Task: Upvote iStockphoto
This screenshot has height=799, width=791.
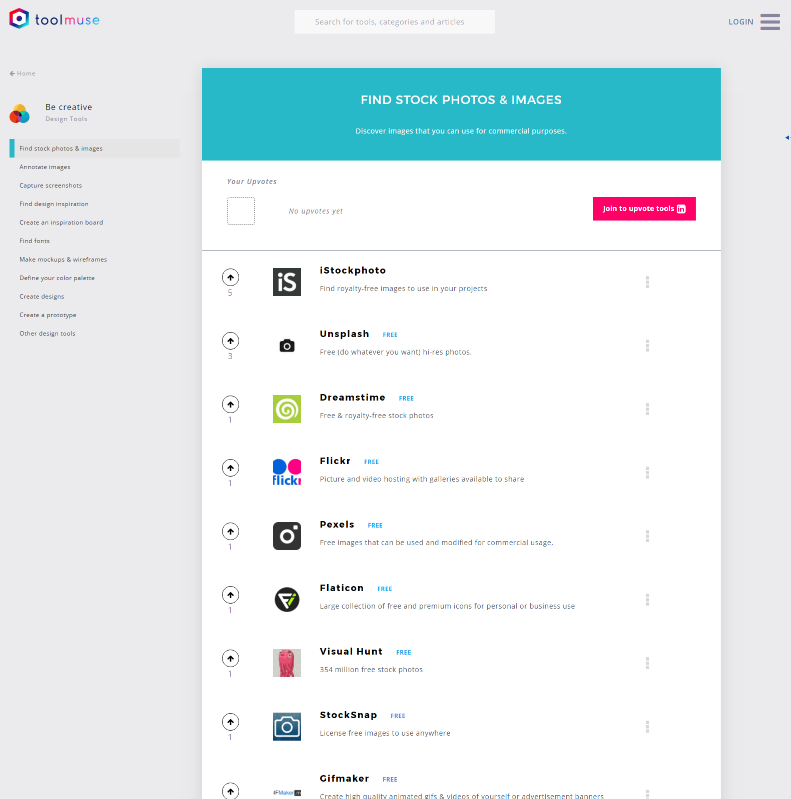Action: [230, 277]
